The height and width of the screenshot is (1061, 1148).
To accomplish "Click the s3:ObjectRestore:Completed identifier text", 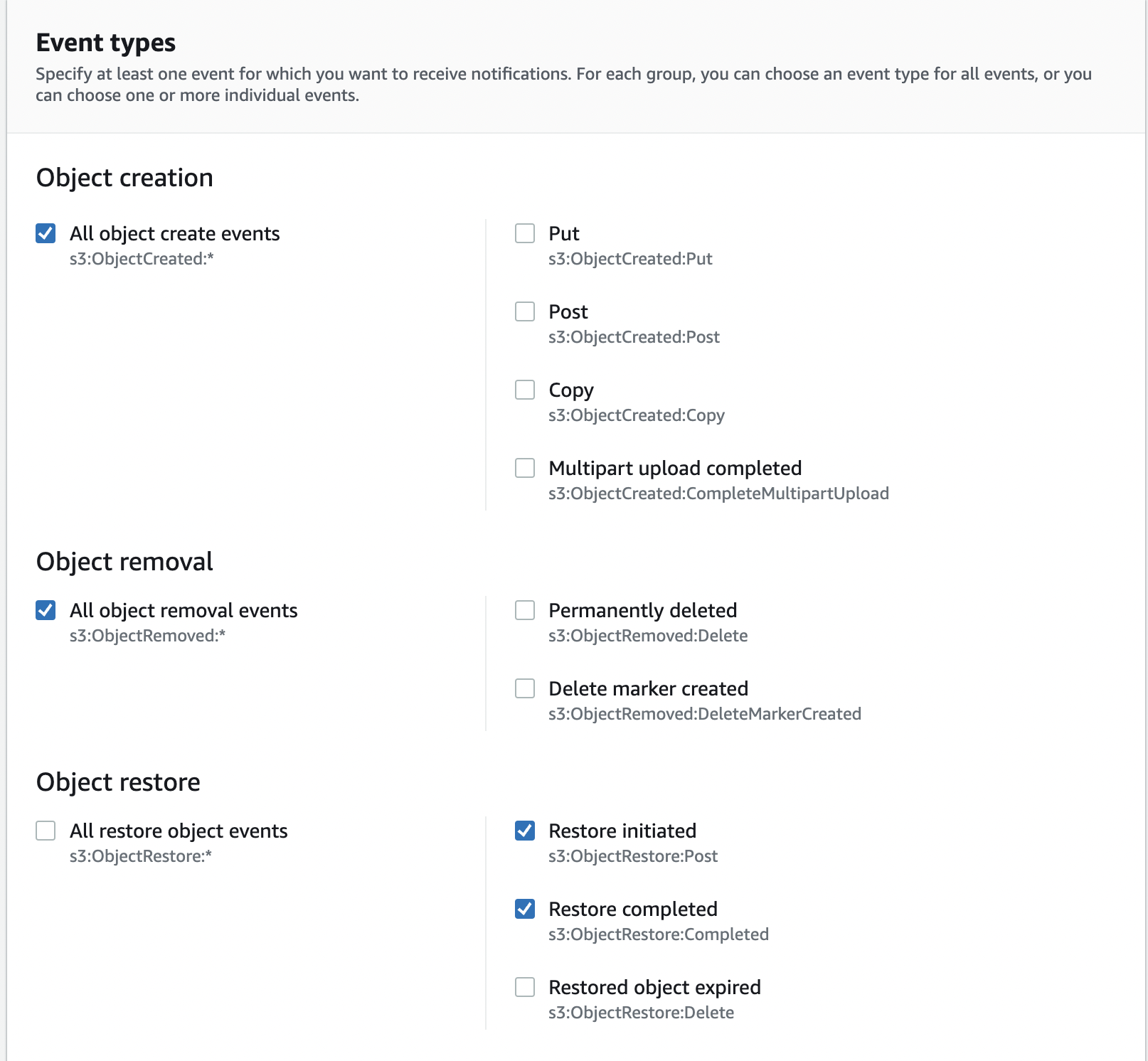I will click(658, 934).
